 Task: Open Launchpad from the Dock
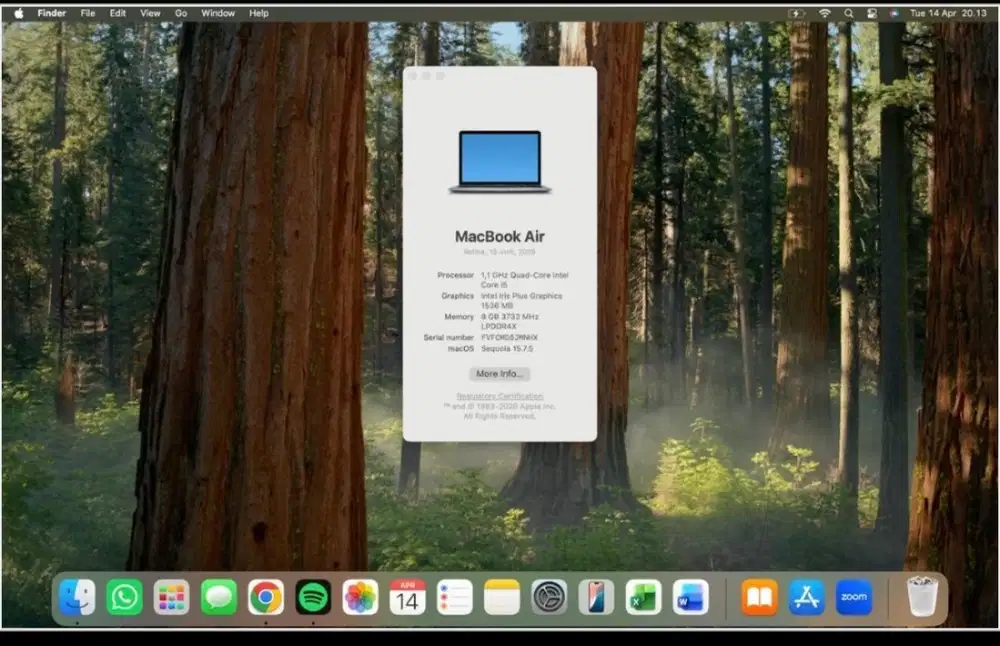pyautogui.click(x=172, y=598)
